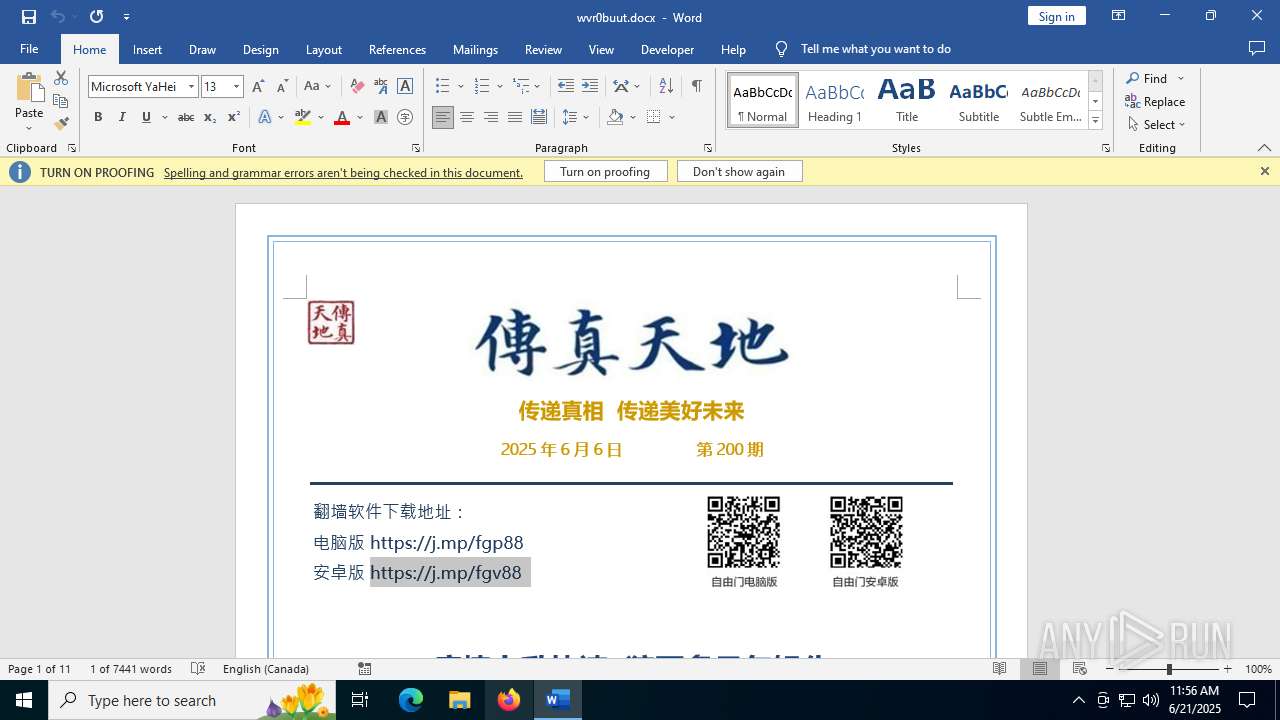
Task: Click the Cut scissors icon
Action: pyautogui.click(x=61, y=78)
